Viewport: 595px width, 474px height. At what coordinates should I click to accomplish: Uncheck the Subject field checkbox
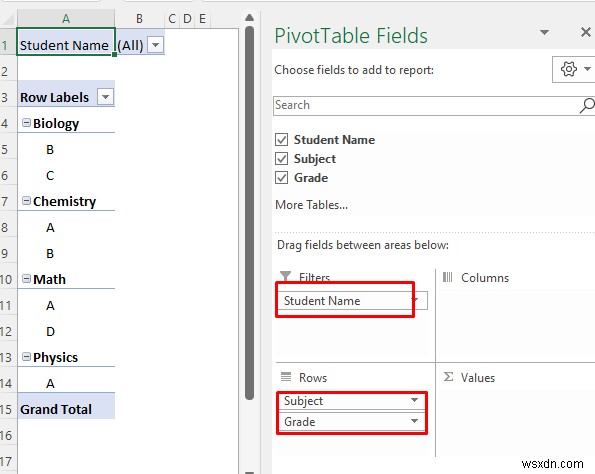(x=281, y=159)
